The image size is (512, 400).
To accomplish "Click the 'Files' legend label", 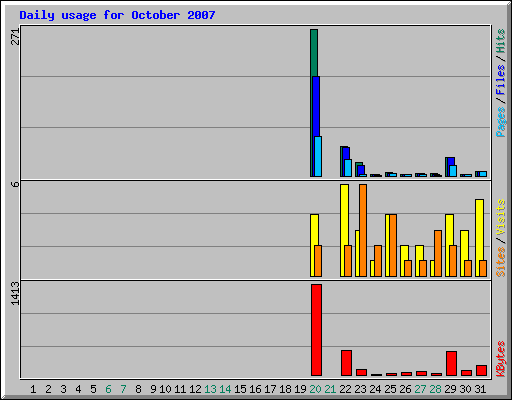I will point(500,79).
